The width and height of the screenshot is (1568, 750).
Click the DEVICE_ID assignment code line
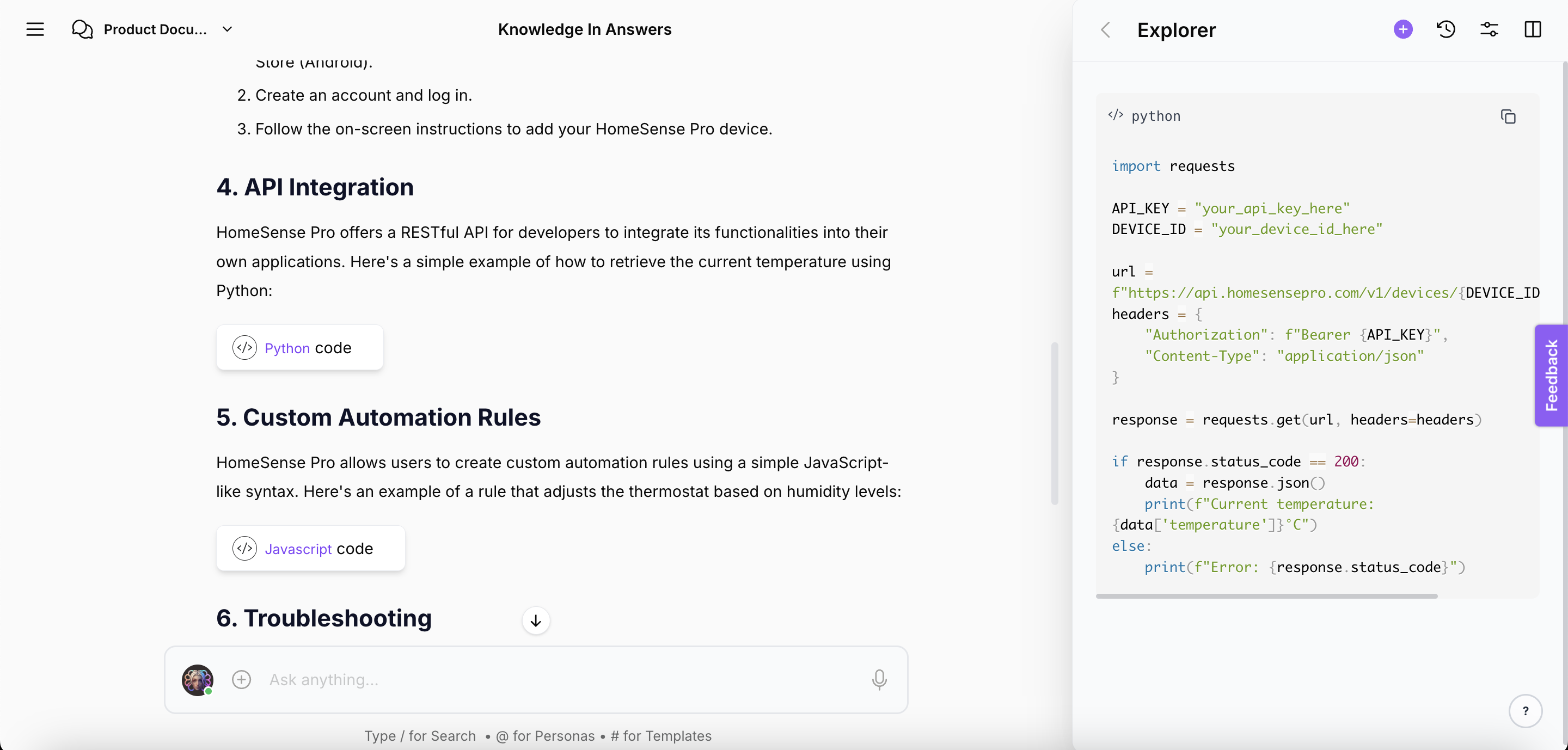point(1247,229)
